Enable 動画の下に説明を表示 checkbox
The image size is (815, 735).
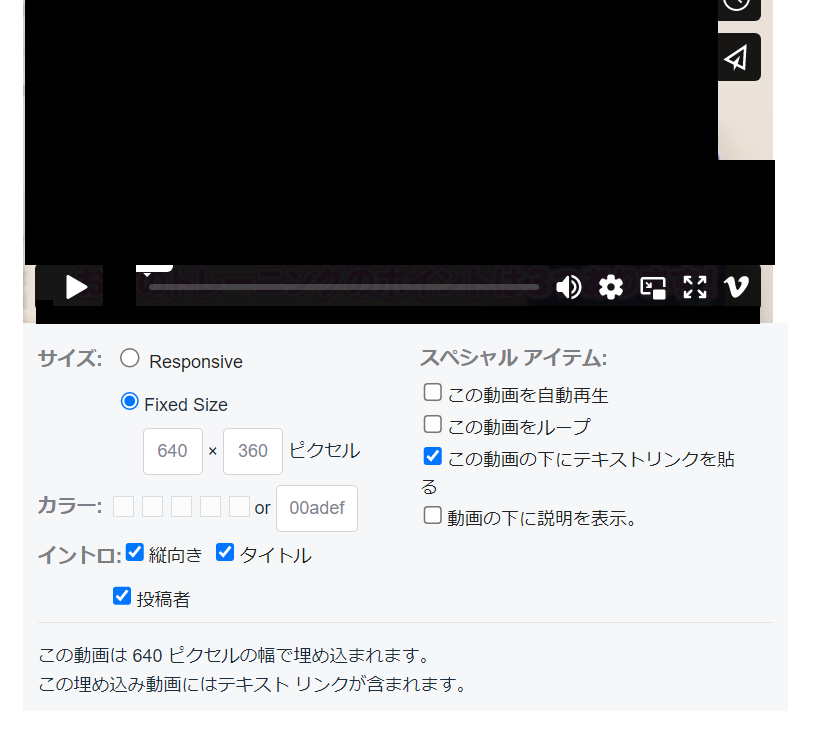[x=432, y=516]
